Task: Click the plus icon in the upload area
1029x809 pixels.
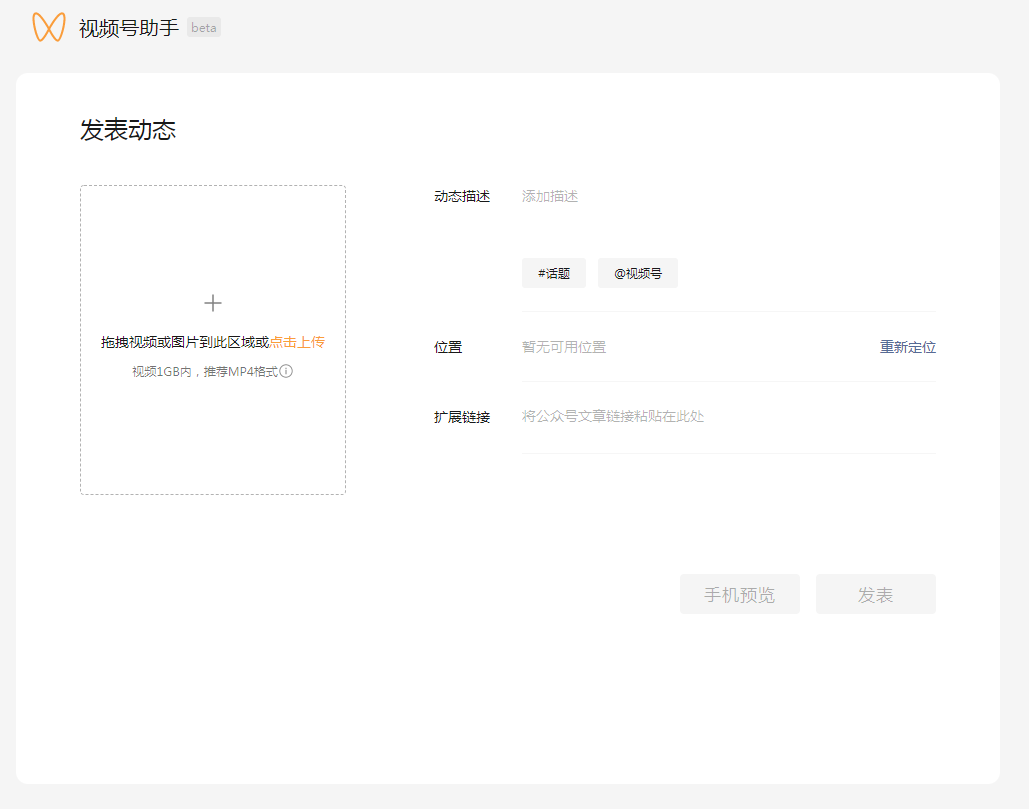Action: point(212,302)
